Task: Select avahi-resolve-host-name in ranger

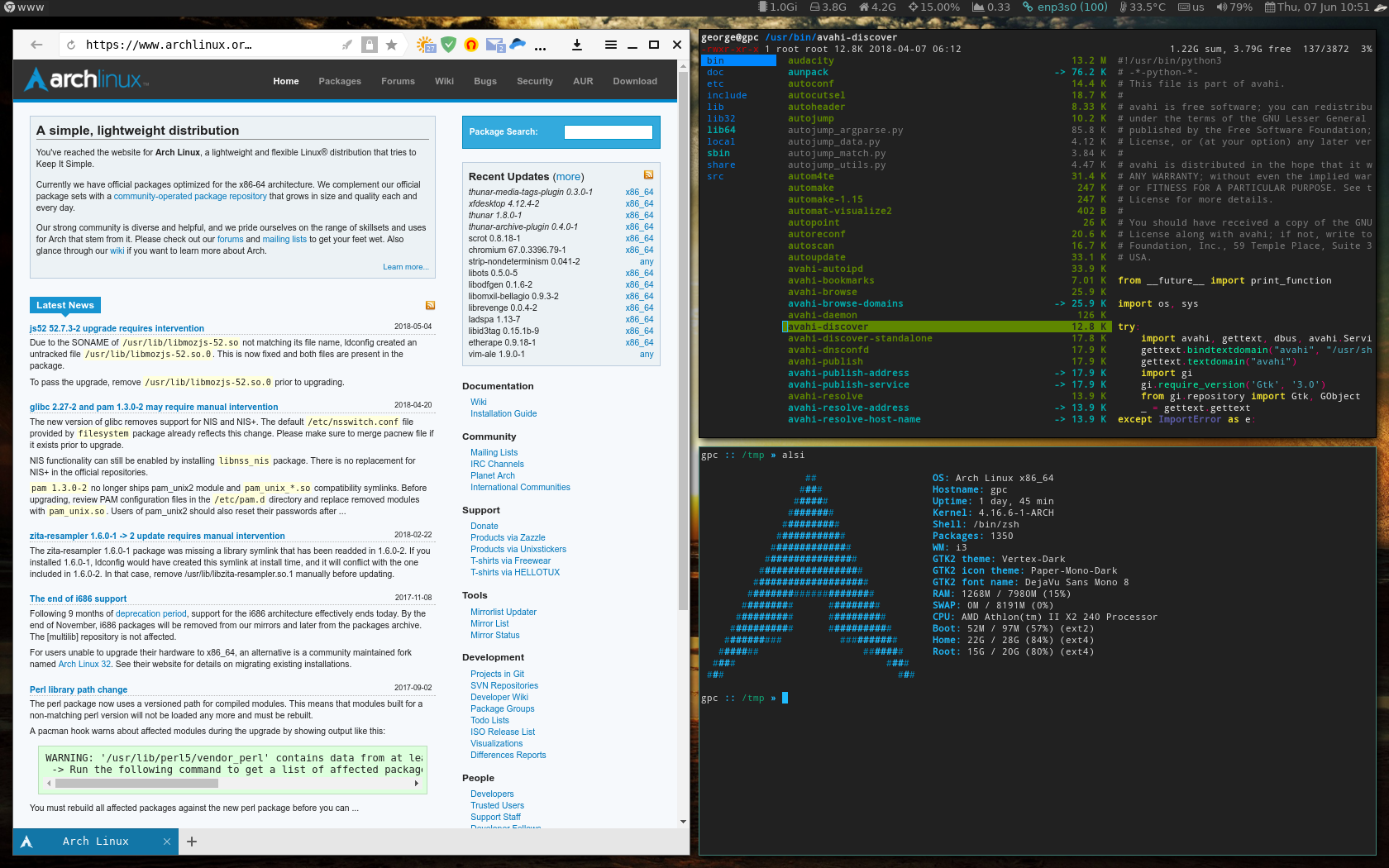Action: (x=947, y=419)
